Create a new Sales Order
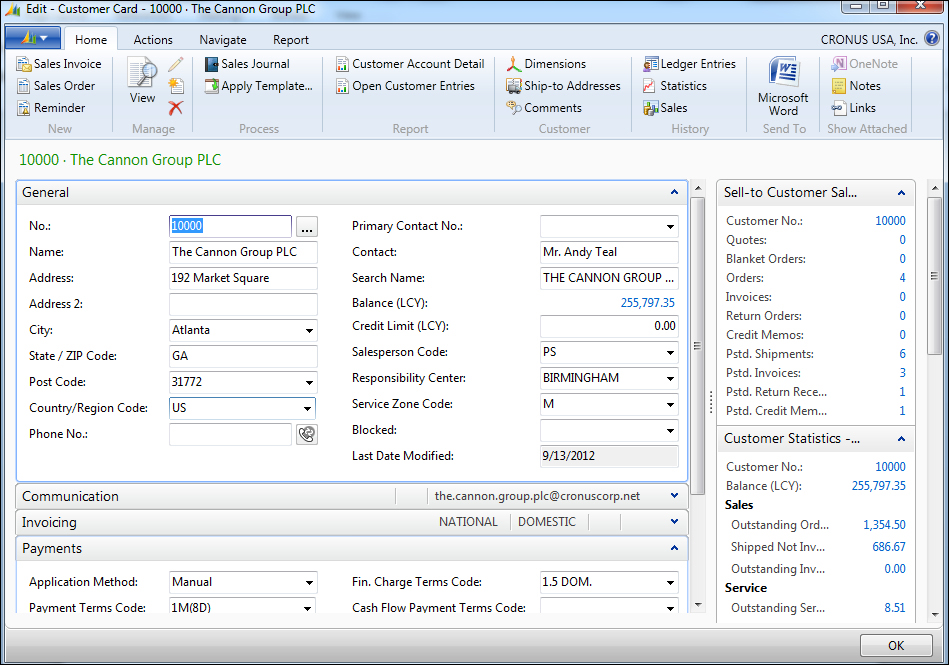Viewport: 949px width, 665px height. coord(56,86)
